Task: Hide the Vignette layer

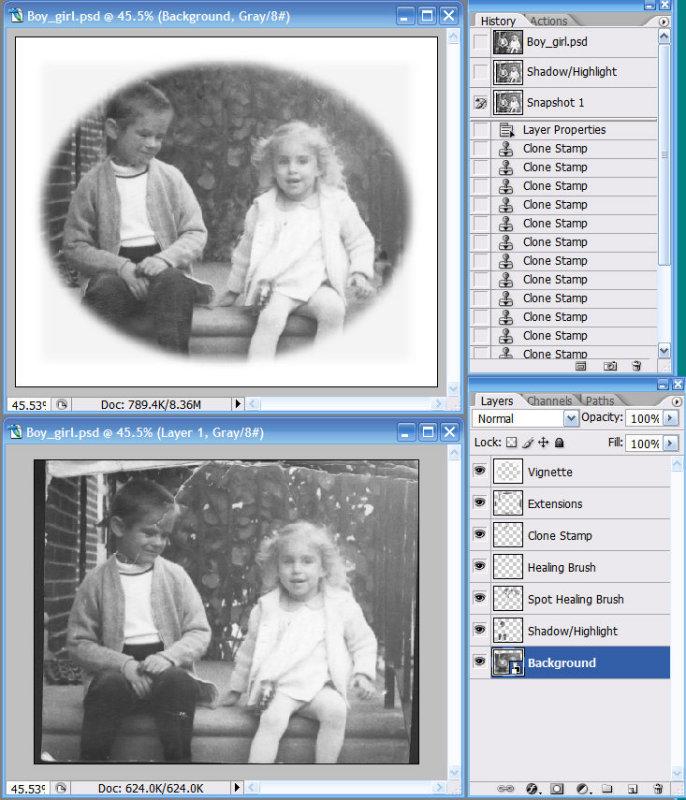Action: pos(479,470)
